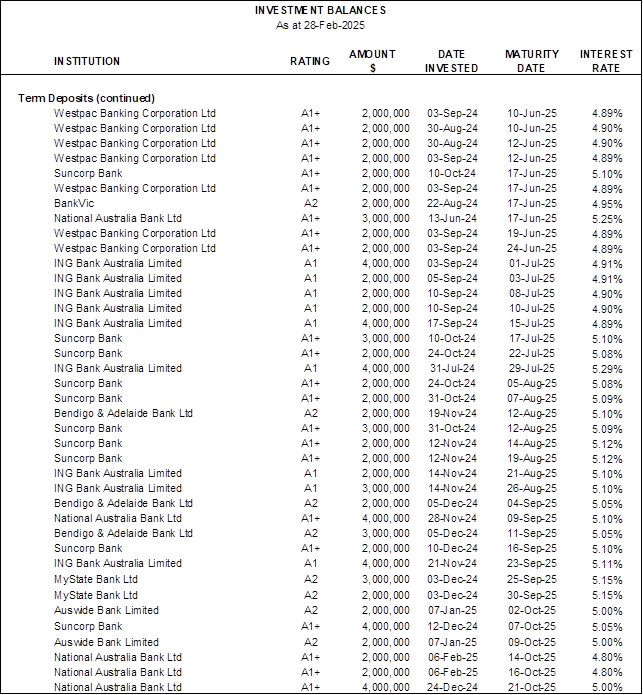Select date invested 13-Jun-24
Viewport: 643px width, 695px height.
click(x=452, y=219)
